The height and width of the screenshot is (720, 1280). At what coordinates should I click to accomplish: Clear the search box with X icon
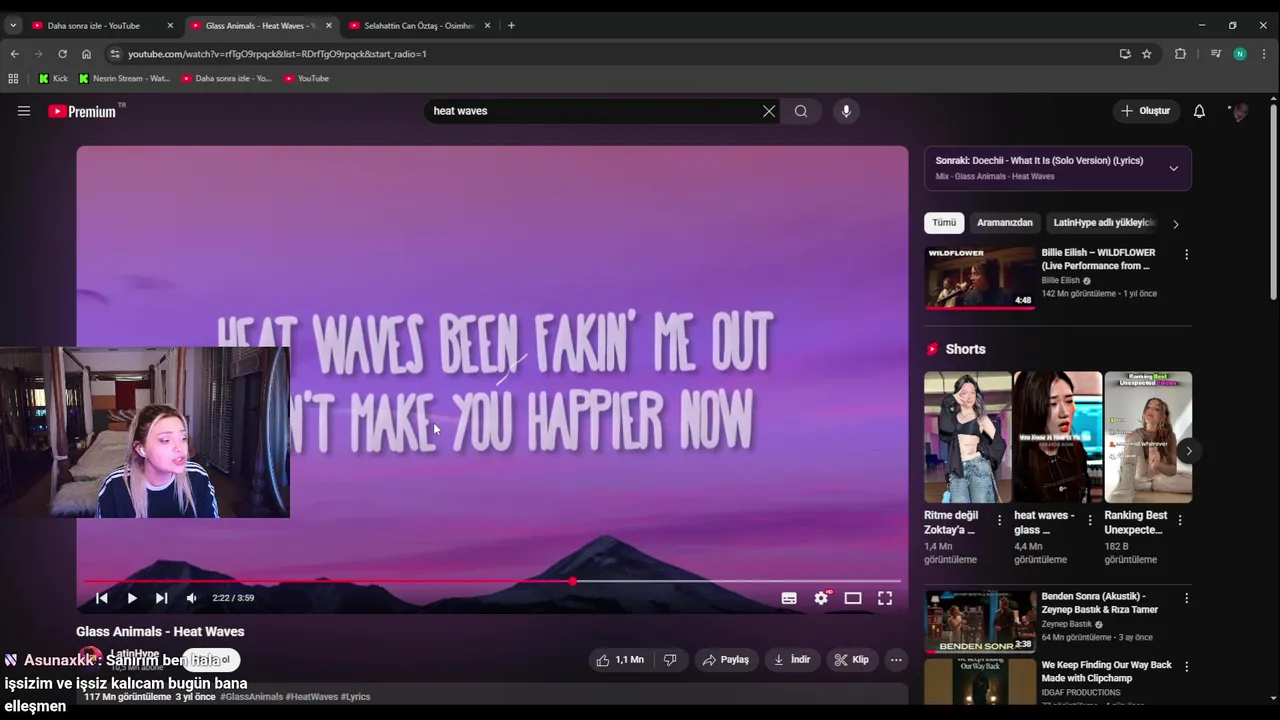(769, 111)
